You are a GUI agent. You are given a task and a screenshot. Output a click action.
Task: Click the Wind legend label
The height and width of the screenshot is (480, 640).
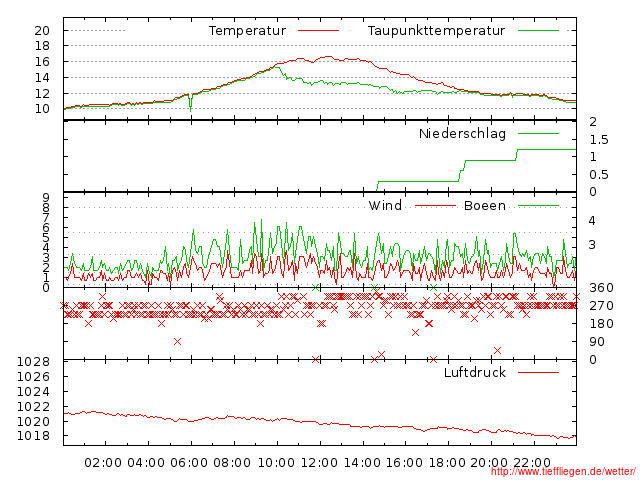[x=385, y=205]
